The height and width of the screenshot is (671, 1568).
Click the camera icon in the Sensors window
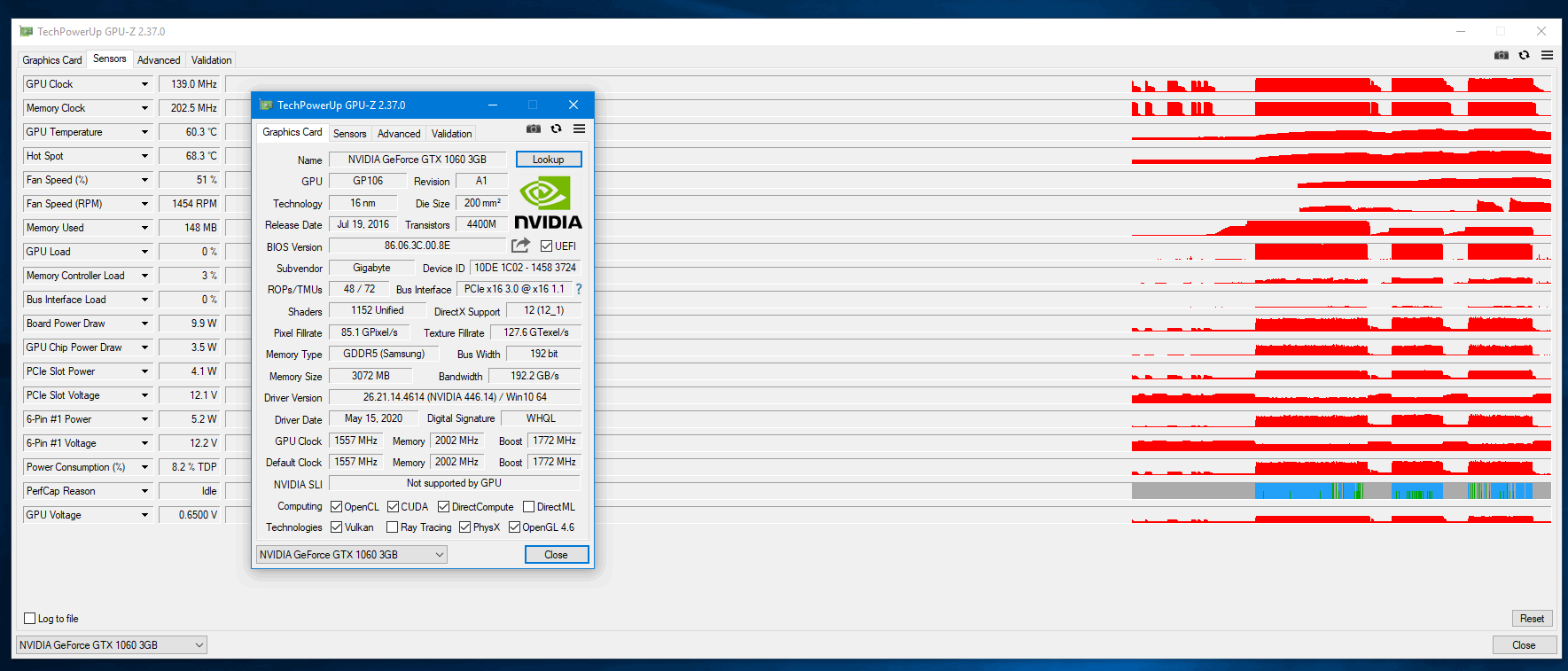tap(1502, 55)
